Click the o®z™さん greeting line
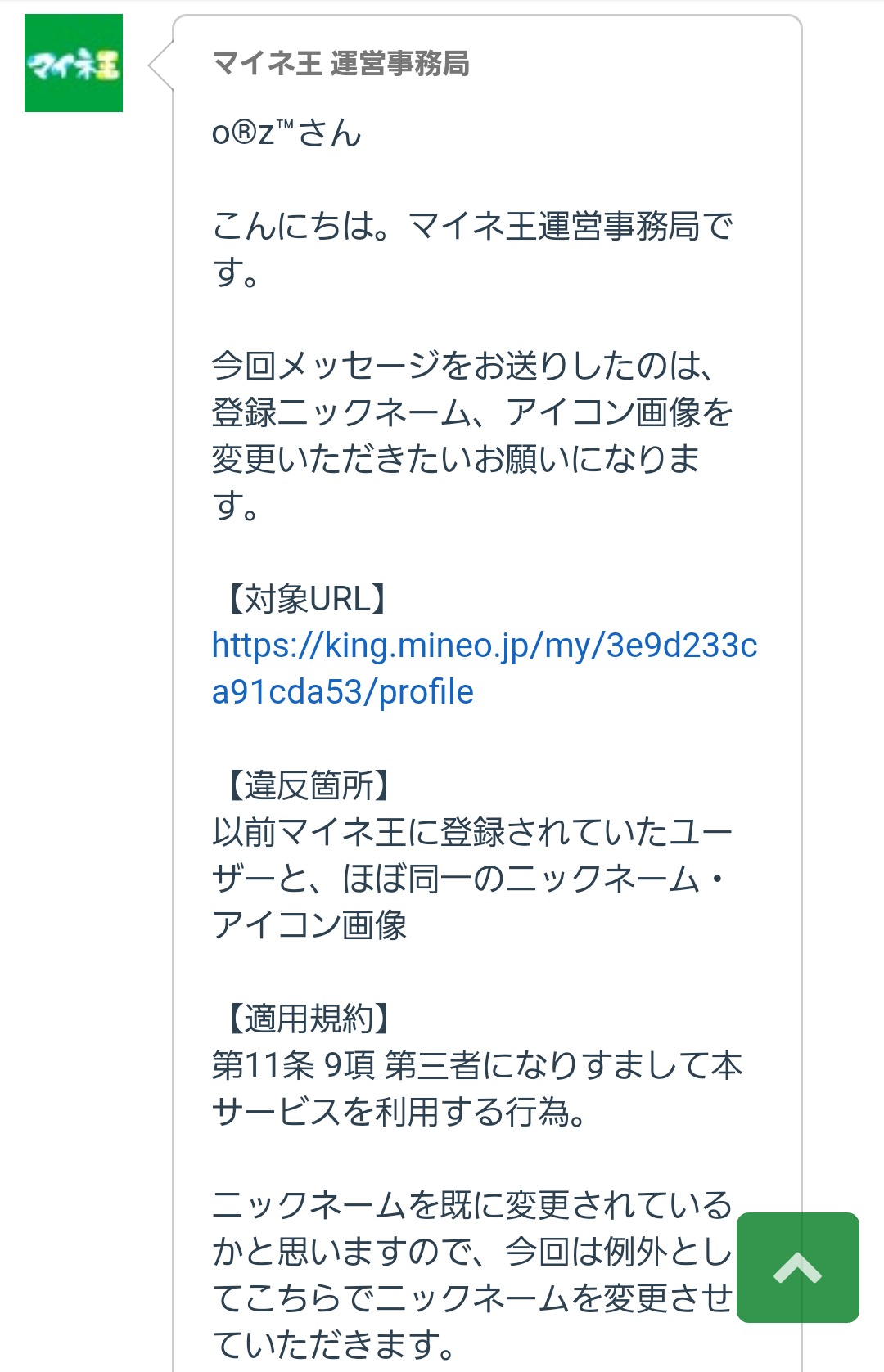 pyautogui.click(x=286, y=133)
